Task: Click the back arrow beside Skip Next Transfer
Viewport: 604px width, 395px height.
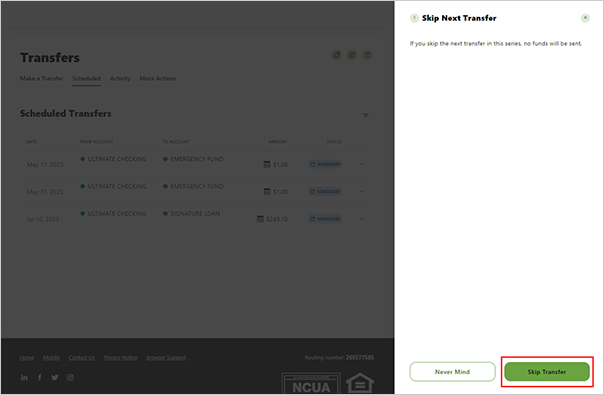Action: coord(414,18)
